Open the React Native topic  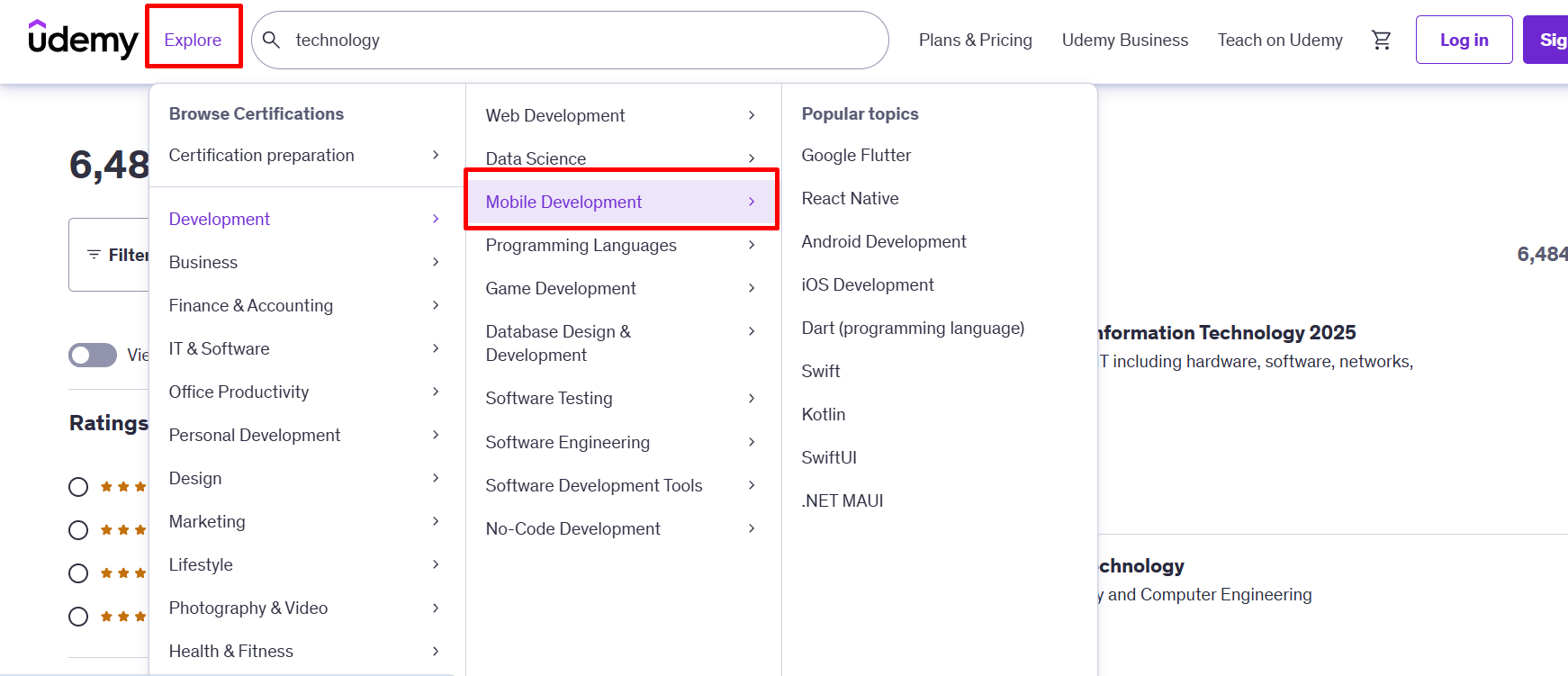851,198
